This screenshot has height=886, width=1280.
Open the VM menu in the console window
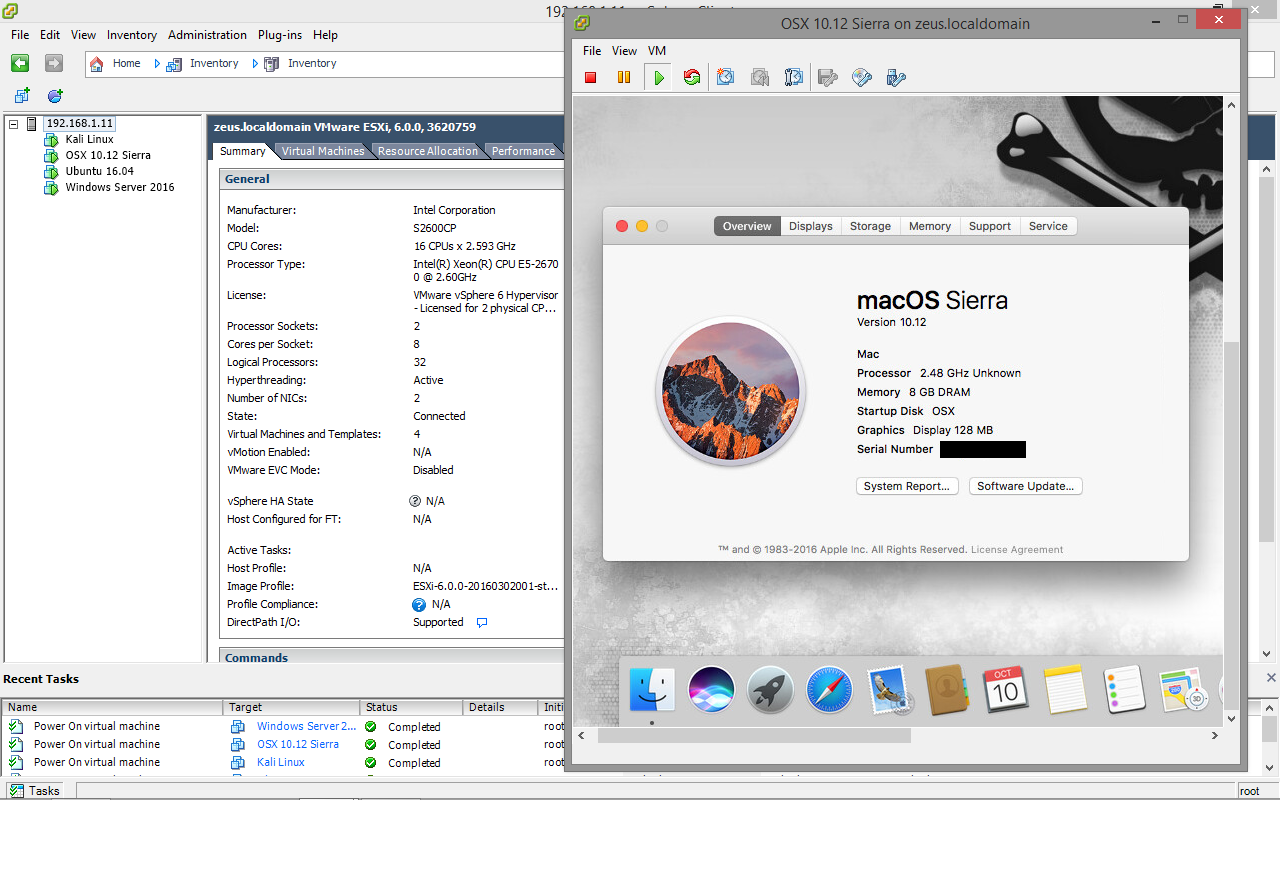(657, 51)
